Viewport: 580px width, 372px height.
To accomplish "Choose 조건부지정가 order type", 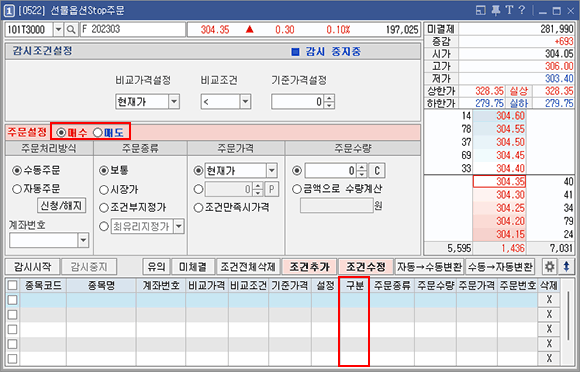I will tap(104, 208).
